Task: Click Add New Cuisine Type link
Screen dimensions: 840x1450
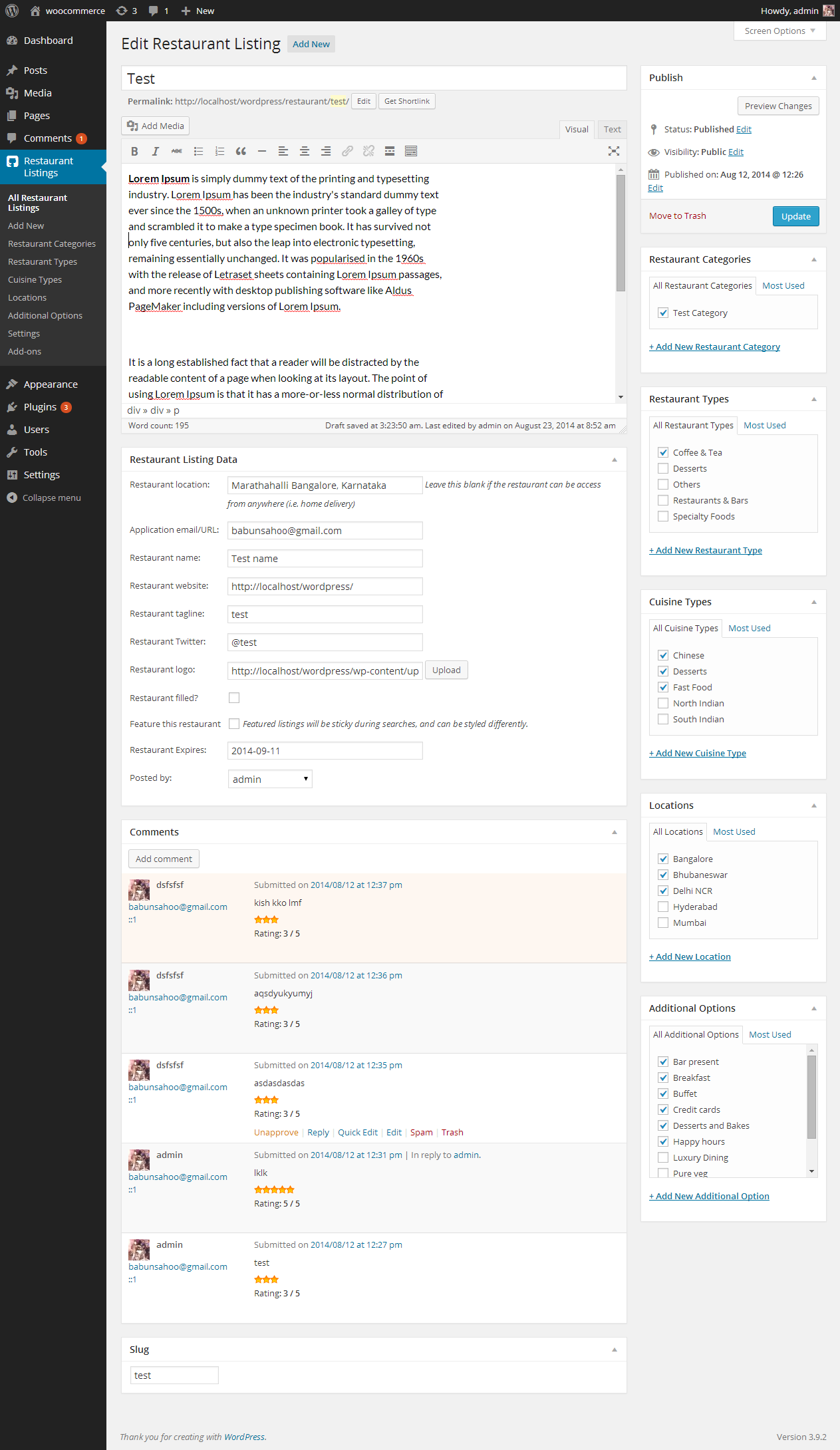Action: [x=698, y=753]
